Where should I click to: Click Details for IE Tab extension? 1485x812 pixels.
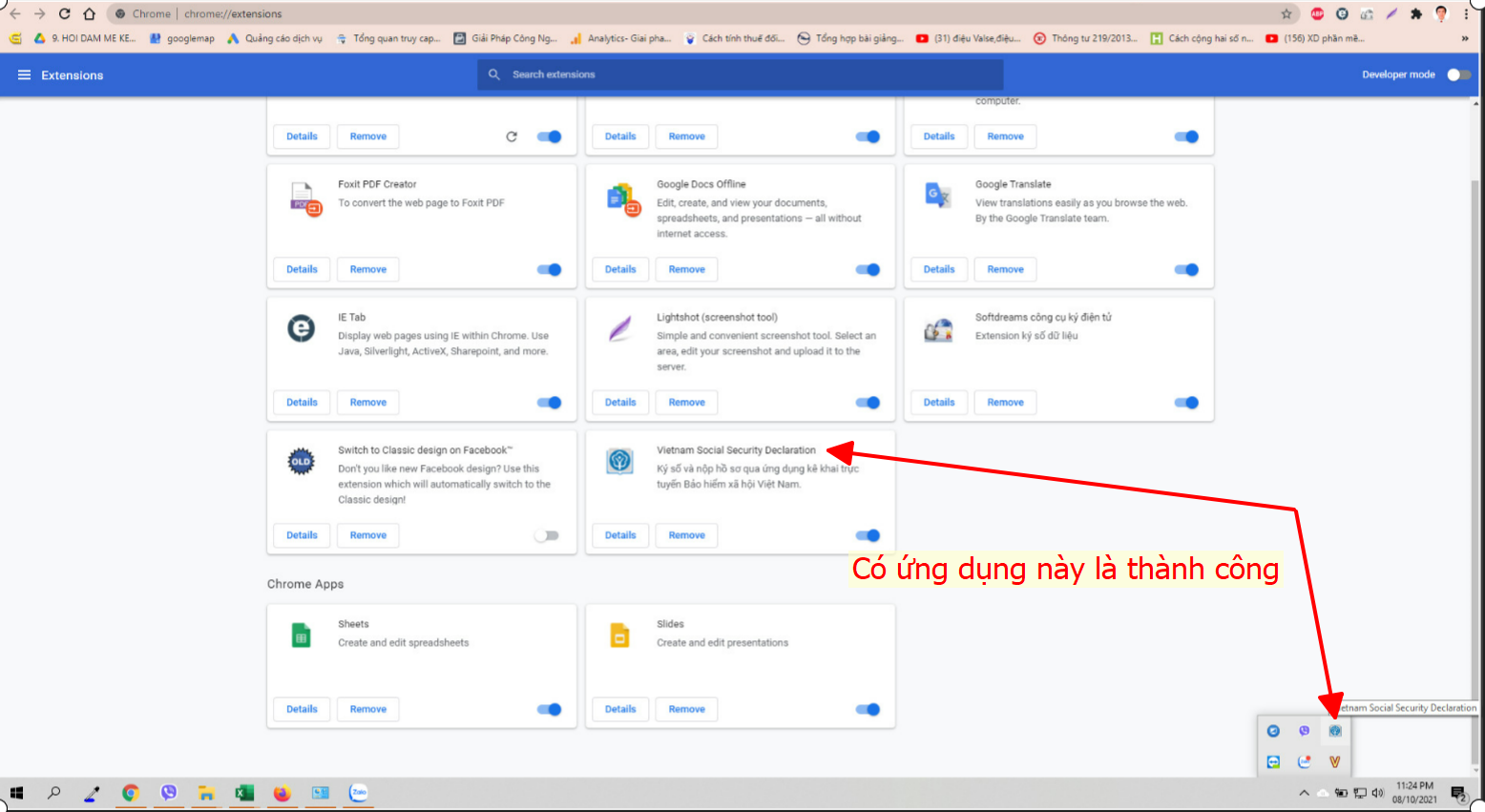(x=302, y=403)
